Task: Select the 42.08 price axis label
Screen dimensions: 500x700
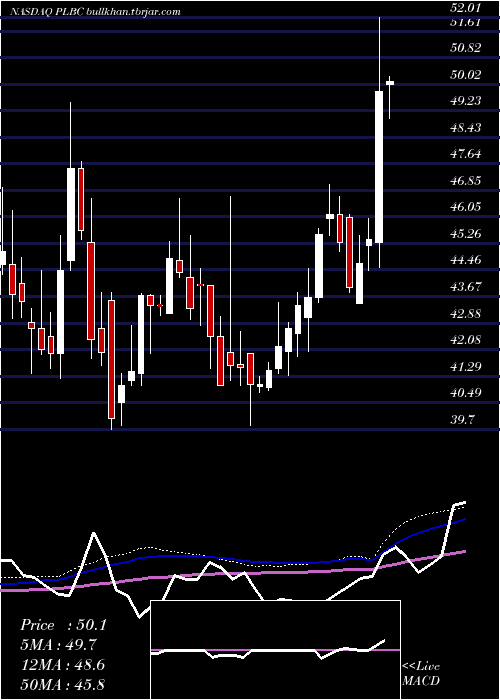Action: tap(466, 340)
